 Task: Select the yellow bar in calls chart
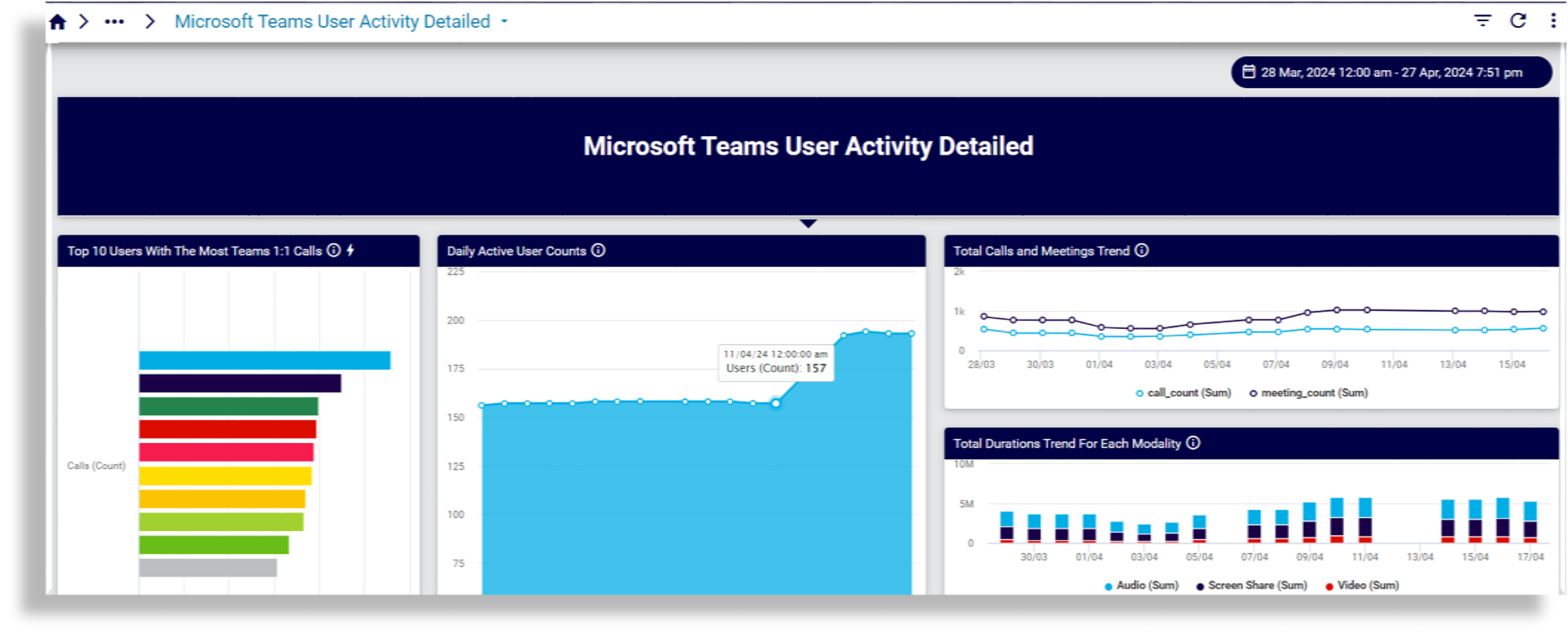[226, 476]
